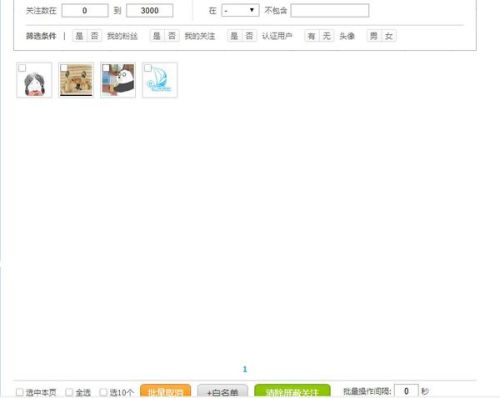Select 否 for 我的粉丝 filter
500x398 pixels.
tap(94, 36)
